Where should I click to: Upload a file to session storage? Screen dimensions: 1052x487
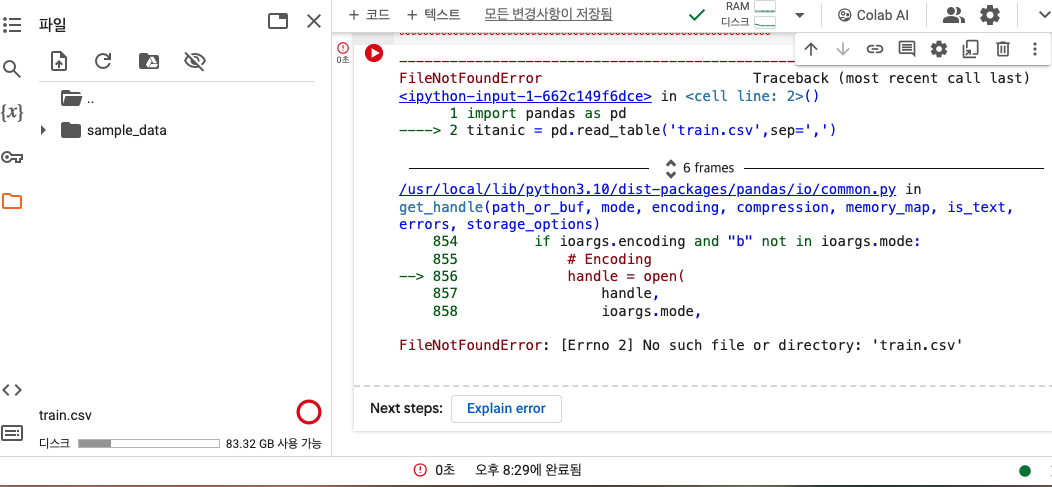59,62
